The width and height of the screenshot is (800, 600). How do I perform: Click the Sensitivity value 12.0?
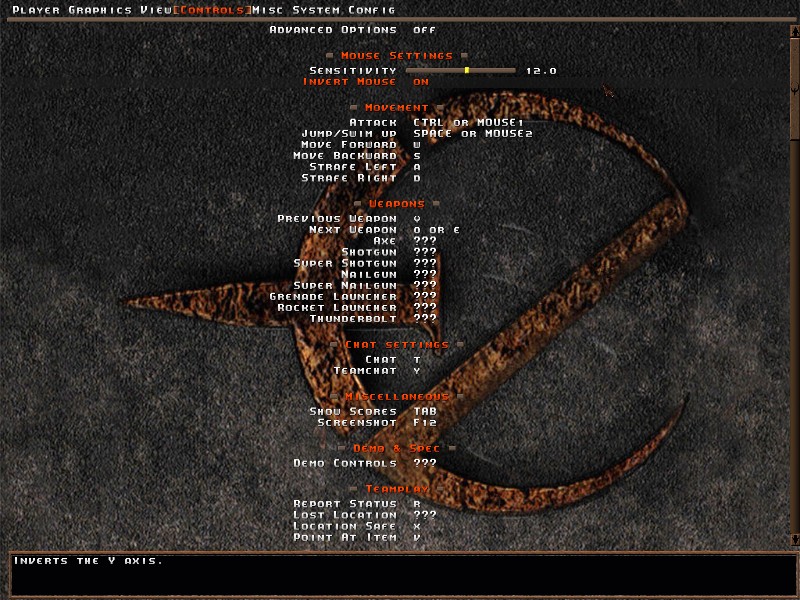click(x=541, y=71)
